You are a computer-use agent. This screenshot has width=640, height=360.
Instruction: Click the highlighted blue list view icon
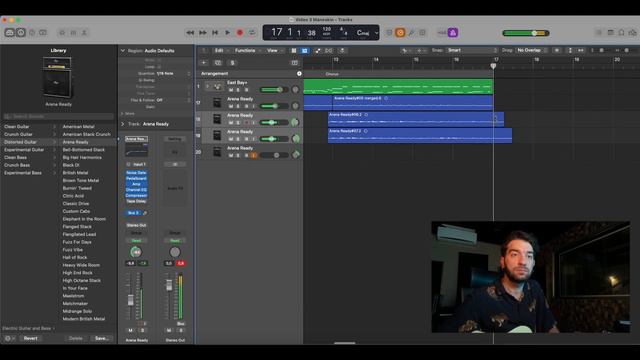point(304,51)
